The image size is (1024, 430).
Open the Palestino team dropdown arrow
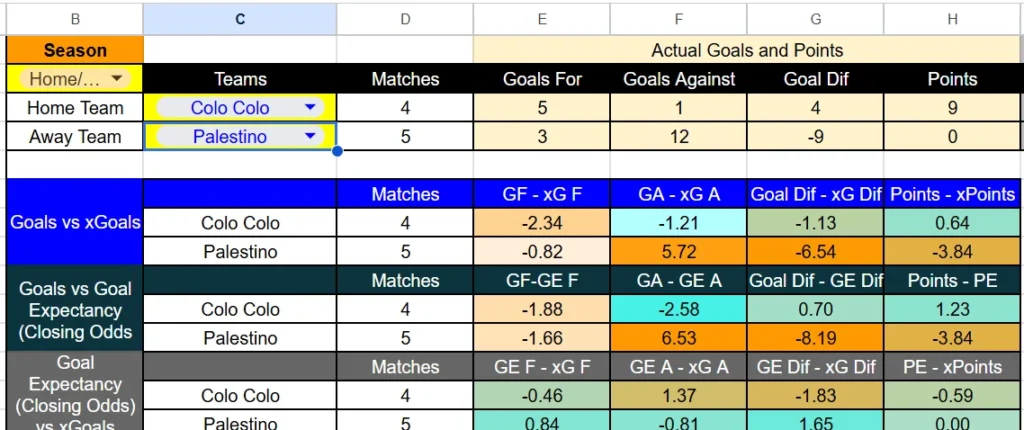click(310, 137)
